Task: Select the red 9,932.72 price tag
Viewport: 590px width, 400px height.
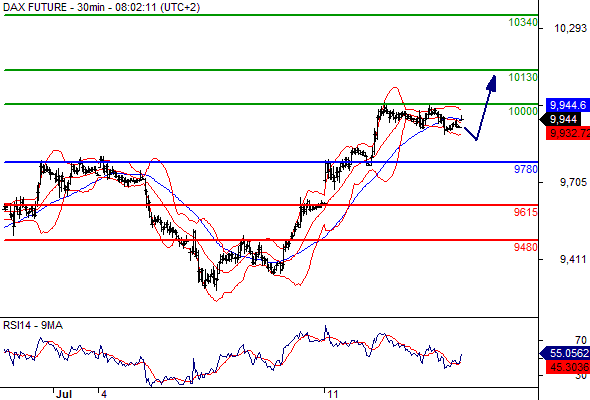Action: (568, 133)
